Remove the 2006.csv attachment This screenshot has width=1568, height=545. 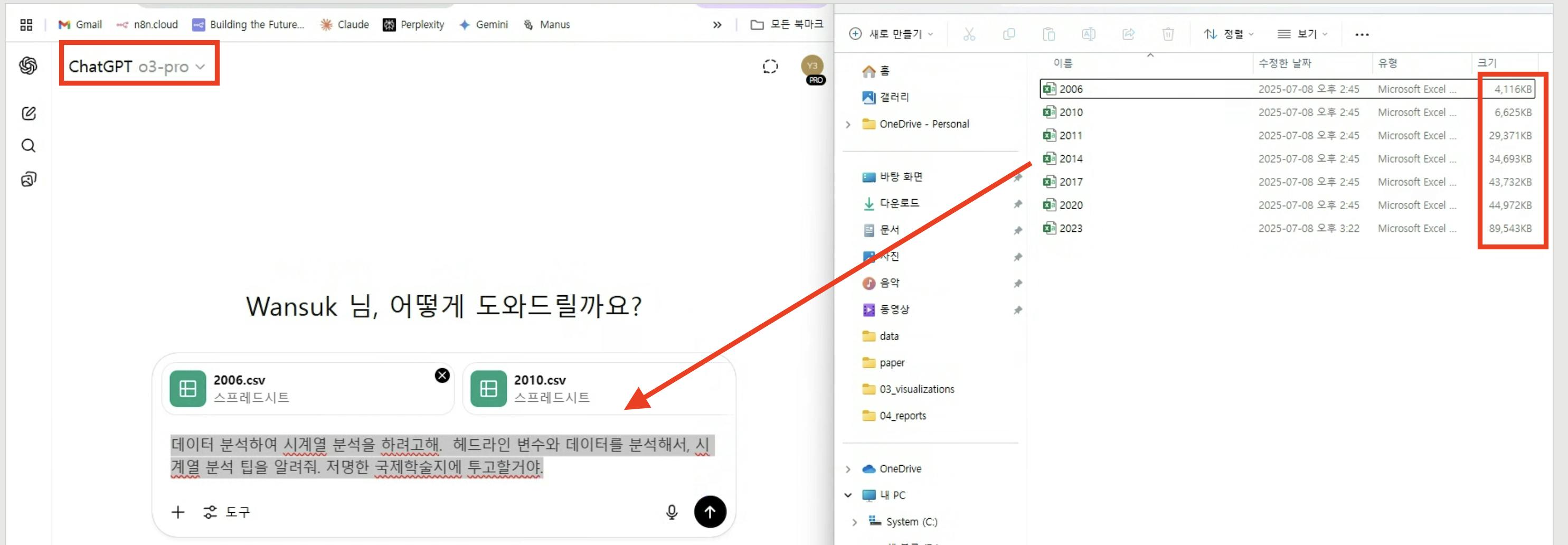point(442,375)
